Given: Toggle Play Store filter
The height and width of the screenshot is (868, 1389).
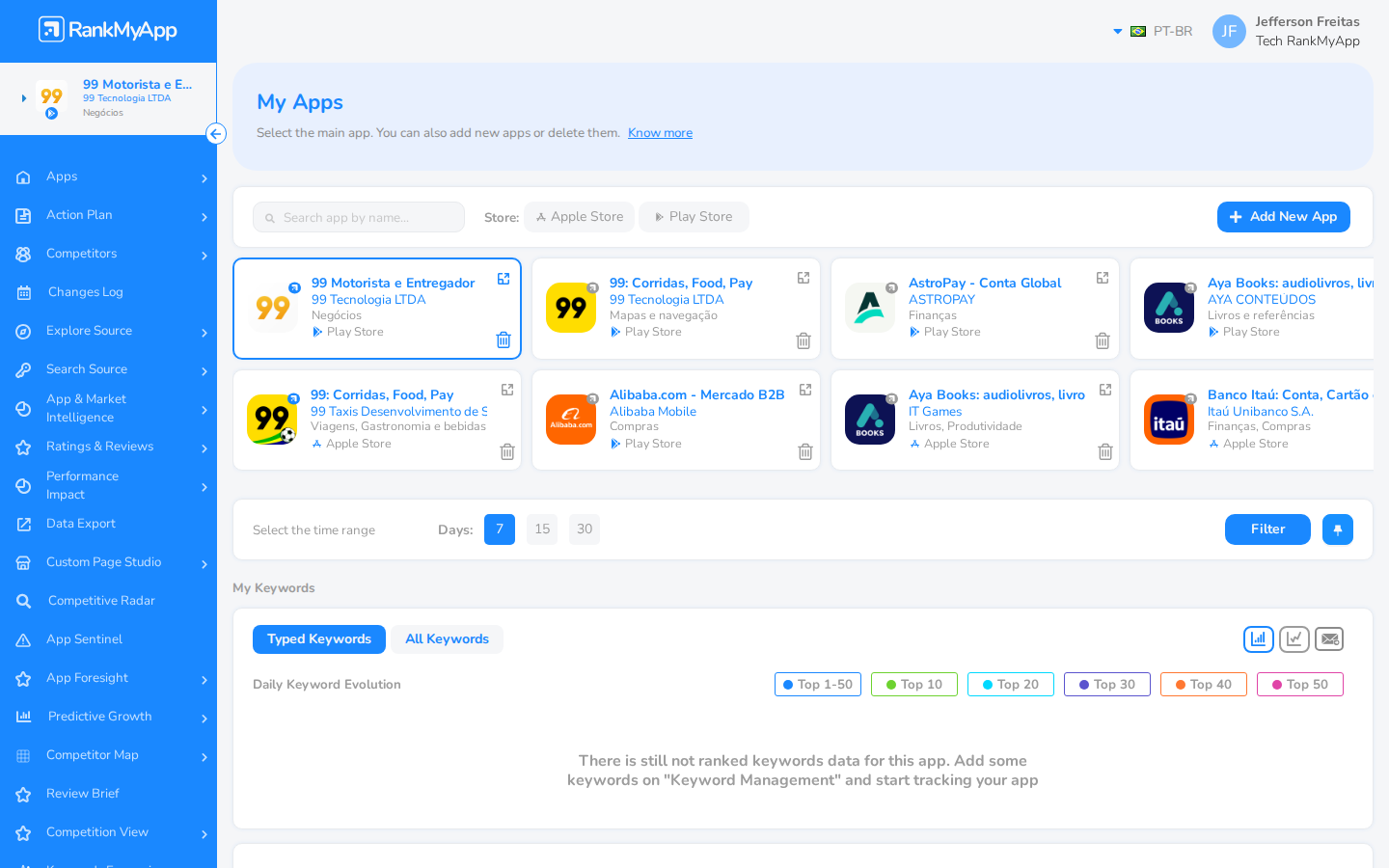Looking at the screenshot, I should (x=694, y=217).
